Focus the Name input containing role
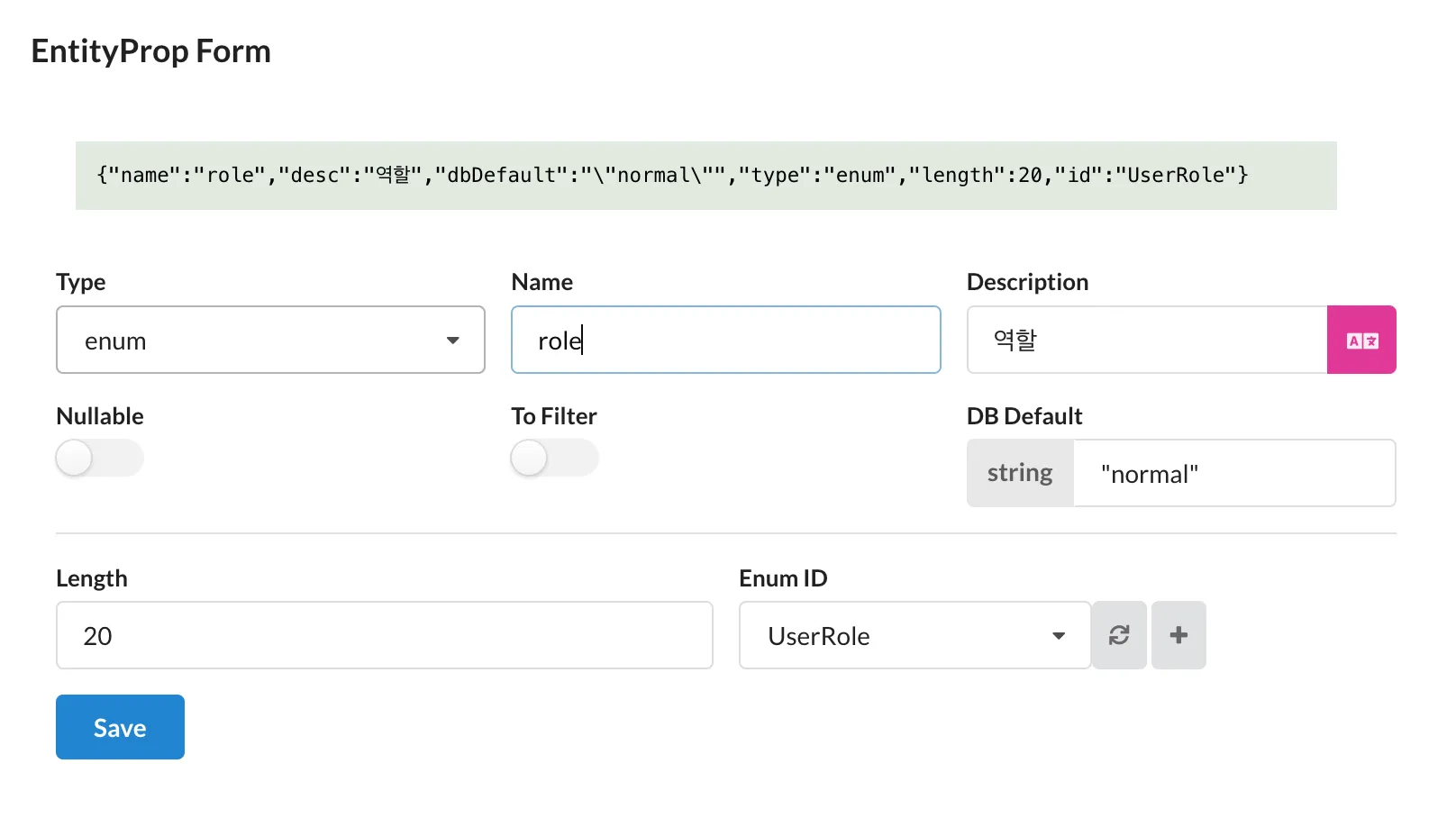This screenshot has height=818, width=1456. [x=725, y=340]
